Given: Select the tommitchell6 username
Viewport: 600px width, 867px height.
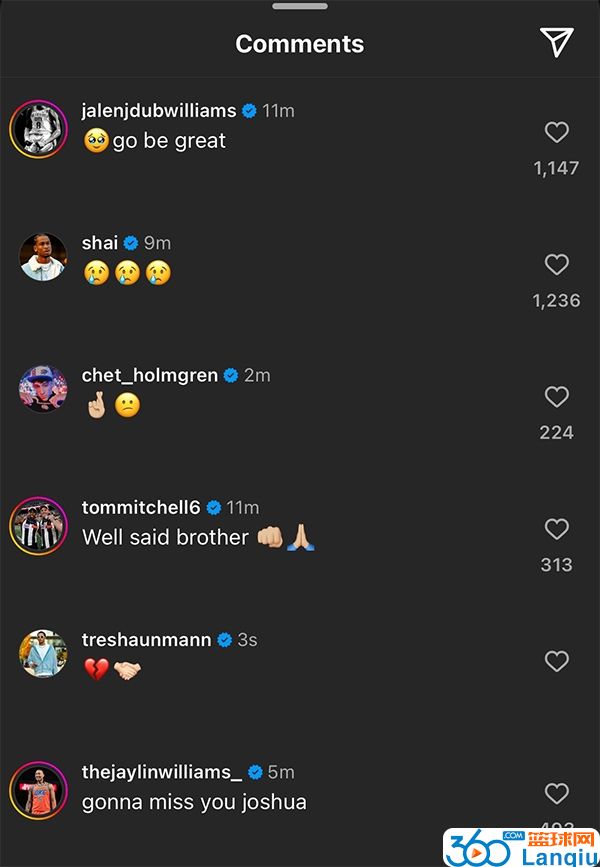Looking at the screenshot, I should (141, 507).
